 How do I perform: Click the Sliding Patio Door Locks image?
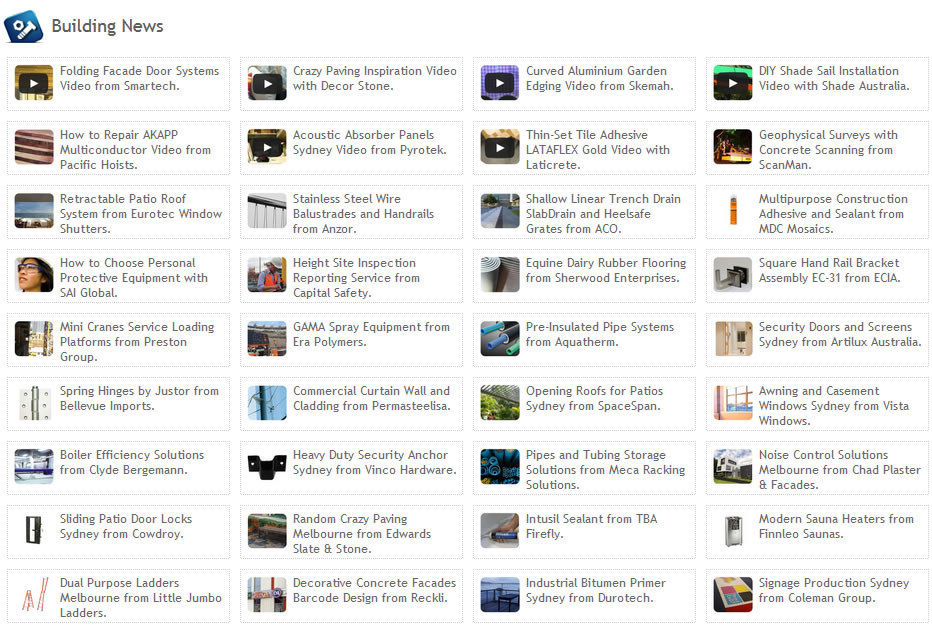(x=34, y=531)
